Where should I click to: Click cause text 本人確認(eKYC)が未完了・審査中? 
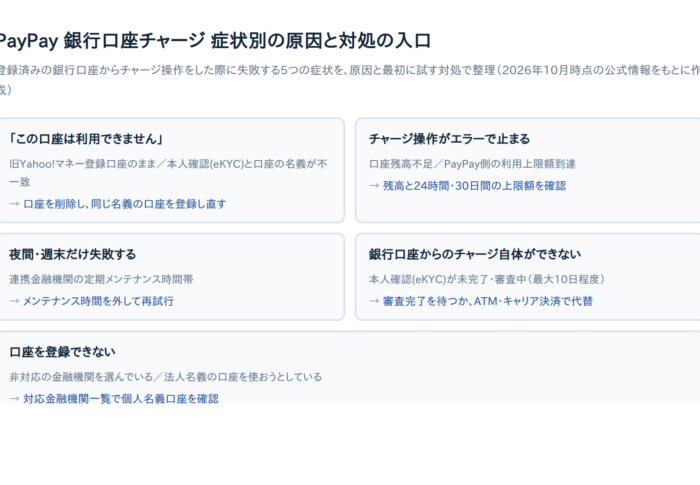pos(487,279)
